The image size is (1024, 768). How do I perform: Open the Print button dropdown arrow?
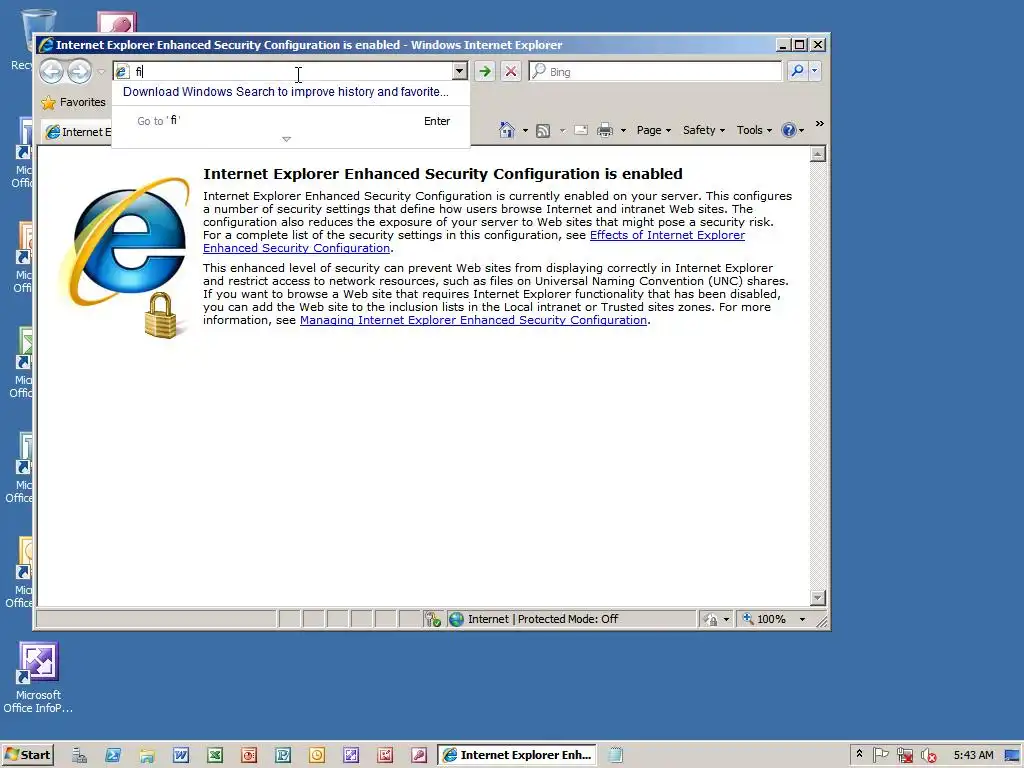[x=623, y=131]
